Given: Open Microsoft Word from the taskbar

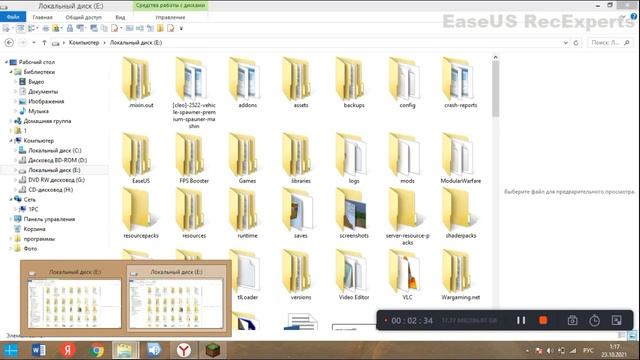Looking at the screenshot, I should [x=39, y=350].
